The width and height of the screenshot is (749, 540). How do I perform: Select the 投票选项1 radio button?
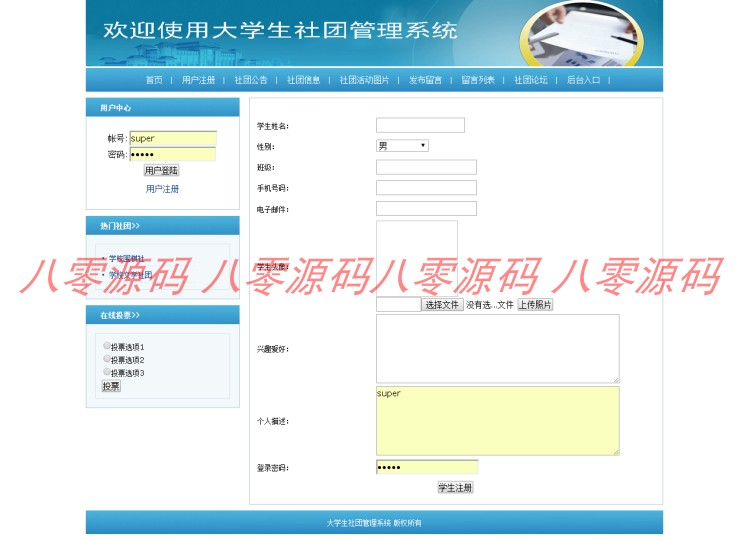107,346
